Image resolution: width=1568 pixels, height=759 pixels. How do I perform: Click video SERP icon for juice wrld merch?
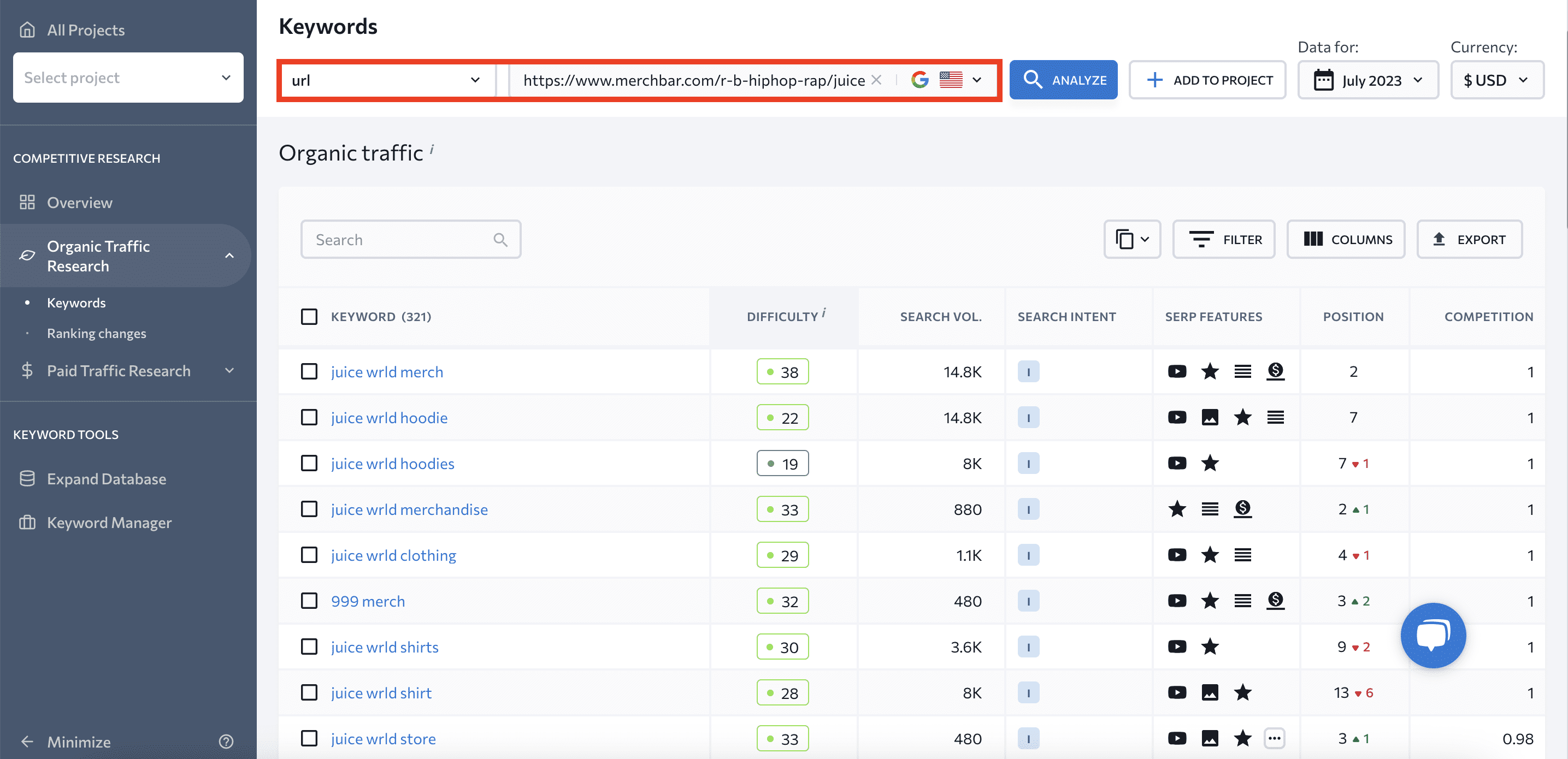(1177, 371)
